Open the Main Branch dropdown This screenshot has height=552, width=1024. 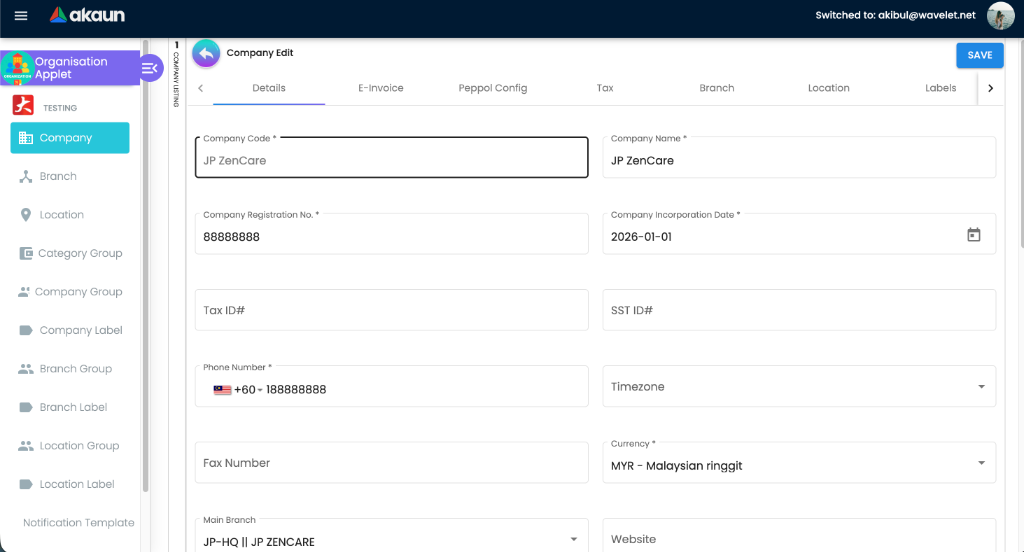coord(573,540)
